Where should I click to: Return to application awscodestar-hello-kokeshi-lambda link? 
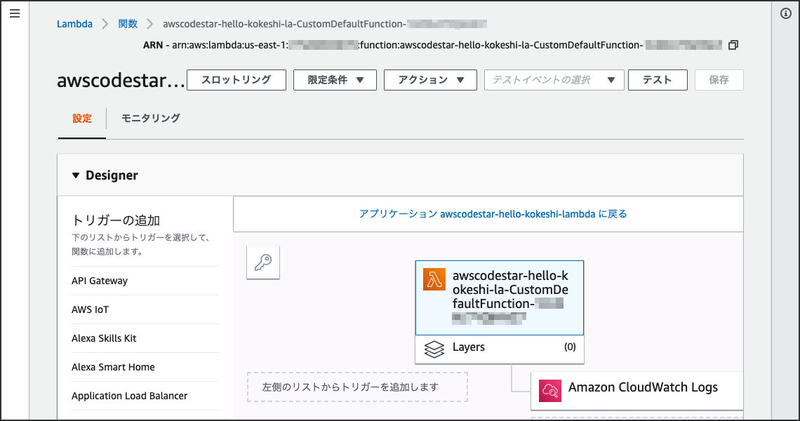click(x=493, y=214)
